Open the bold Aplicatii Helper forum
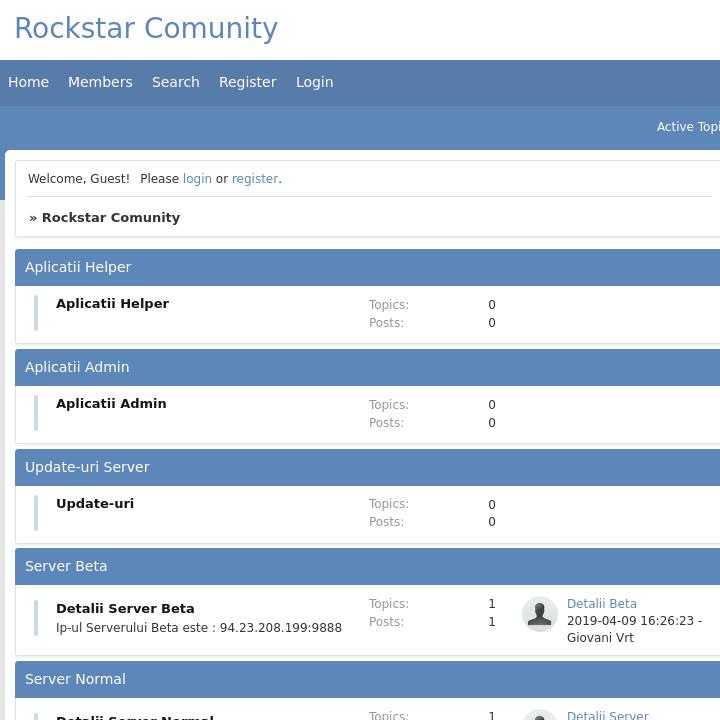The image size is (720, 720). tap(112, 304)
